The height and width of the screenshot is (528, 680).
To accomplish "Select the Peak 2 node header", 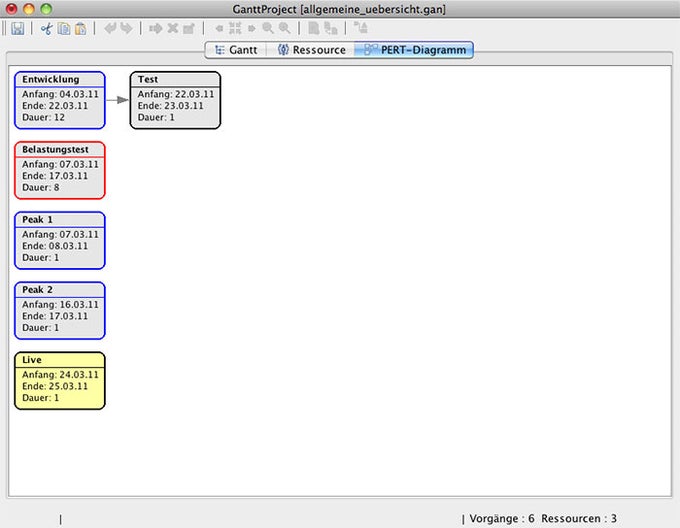I will tap(60, 290).
